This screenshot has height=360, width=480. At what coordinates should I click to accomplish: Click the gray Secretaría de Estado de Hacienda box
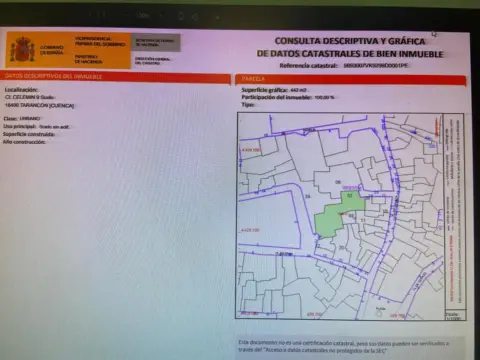pyautogui.click(x=156, y=43)
